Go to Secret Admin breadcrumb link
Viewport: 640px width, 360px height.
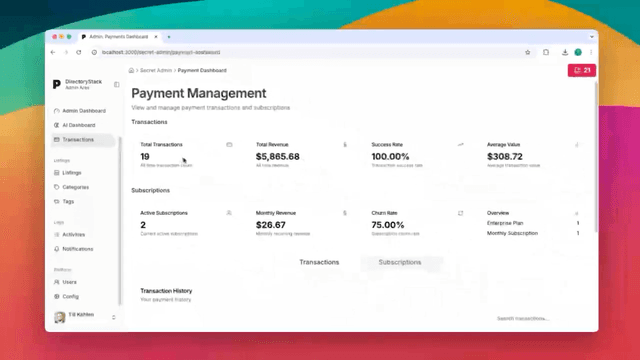(x=156, y=70)
